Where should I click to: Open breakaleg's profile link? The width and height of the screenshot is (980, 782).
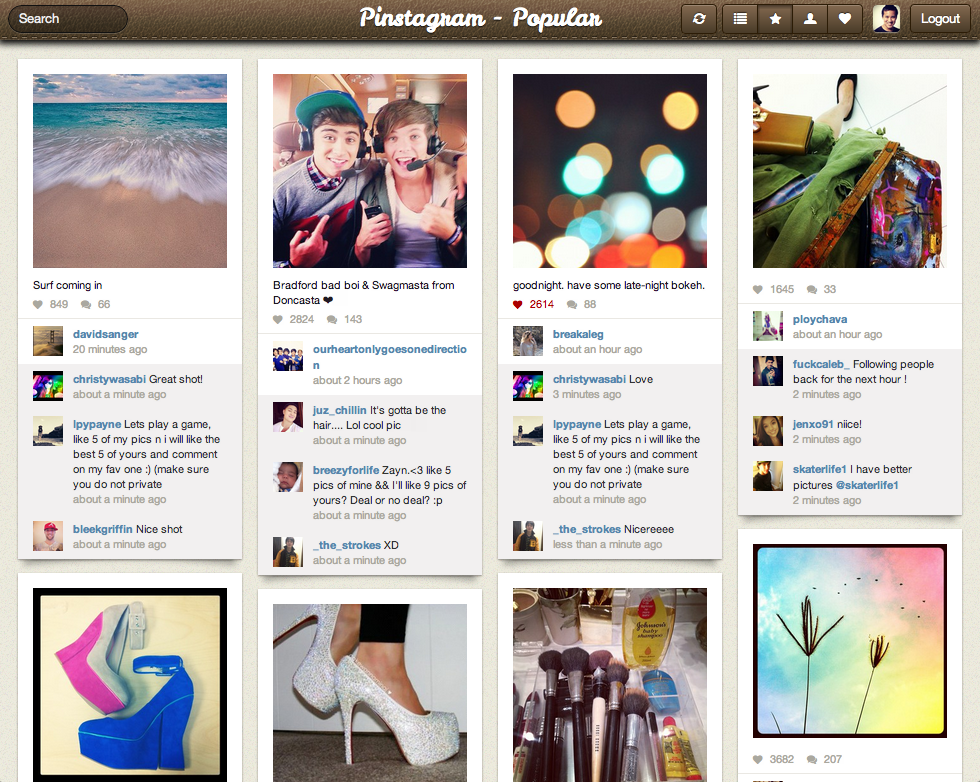(x=578, y=334)
